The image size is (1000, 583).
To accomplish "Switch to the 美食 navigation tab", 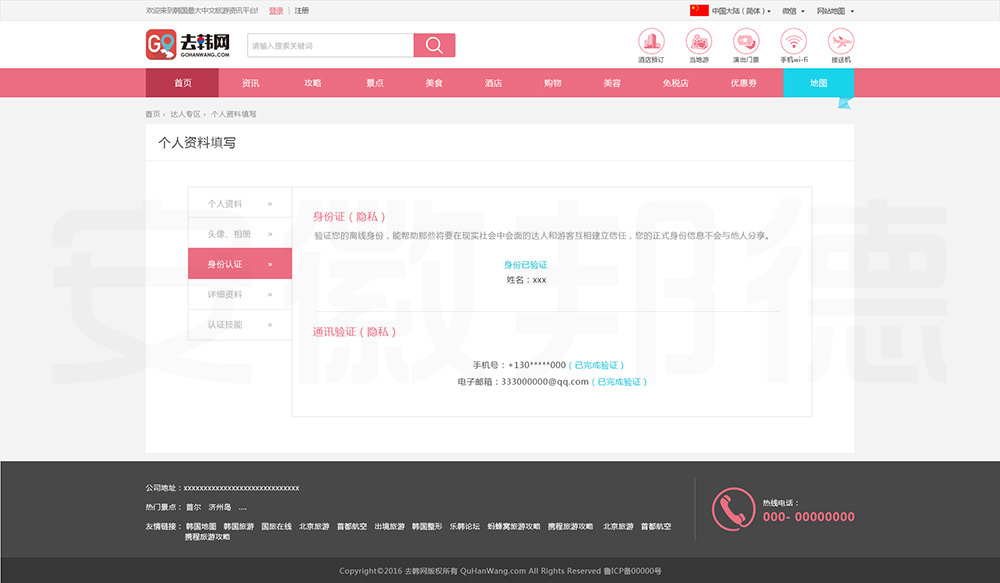I will click(433, 83).
